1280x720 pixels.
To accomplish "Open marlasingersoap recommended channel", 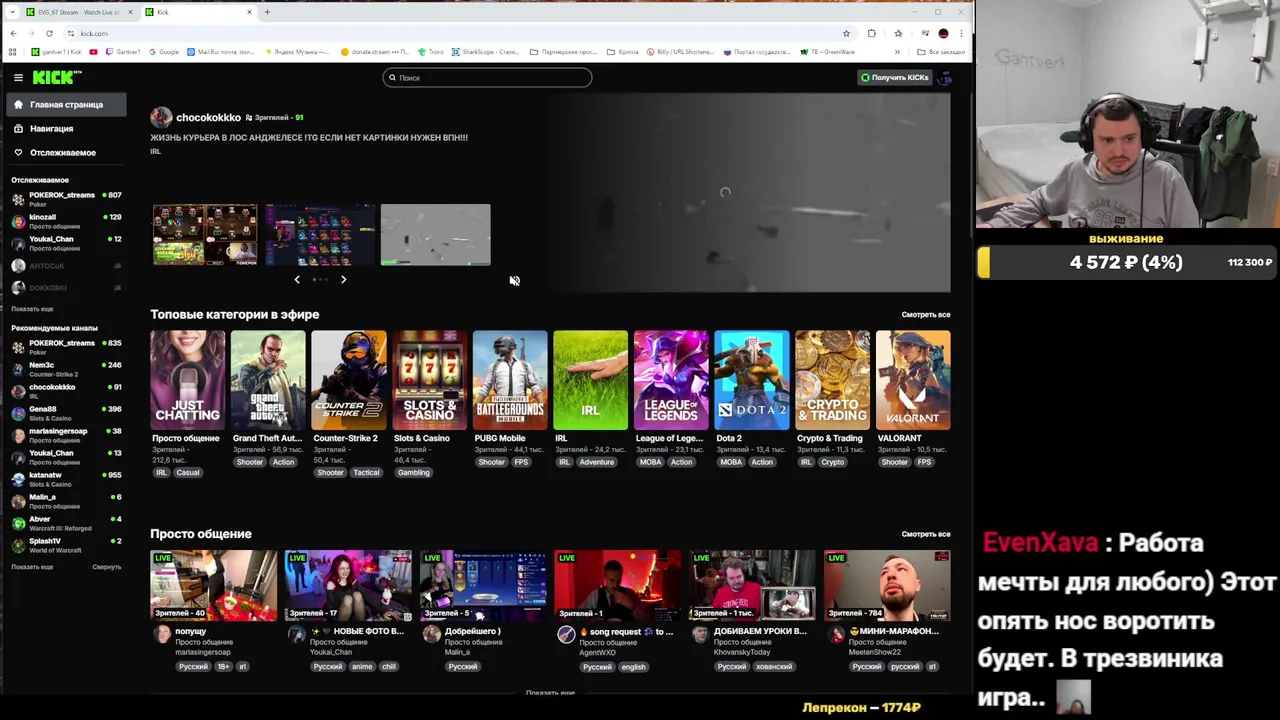I will point(65,435).
